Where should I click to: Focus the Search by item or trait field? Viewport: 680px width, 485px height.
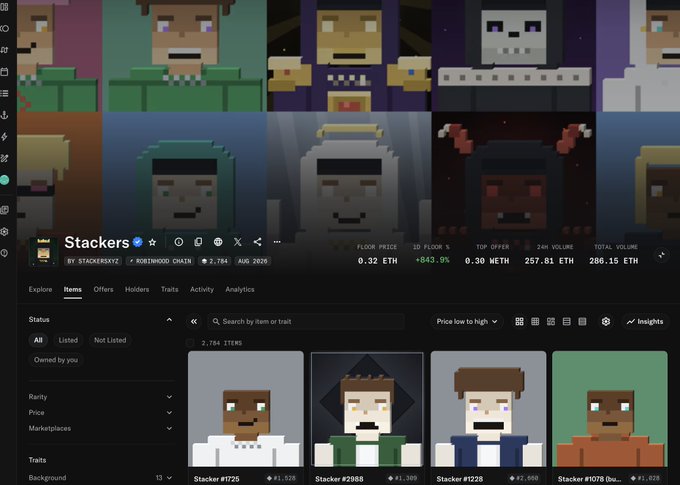coord(306,321)
